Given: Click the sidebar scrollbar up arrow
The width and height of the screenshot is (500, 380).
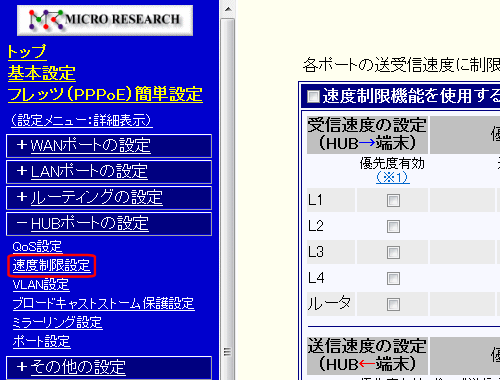Looking at the screenshot, I should (x=228, y=9).
